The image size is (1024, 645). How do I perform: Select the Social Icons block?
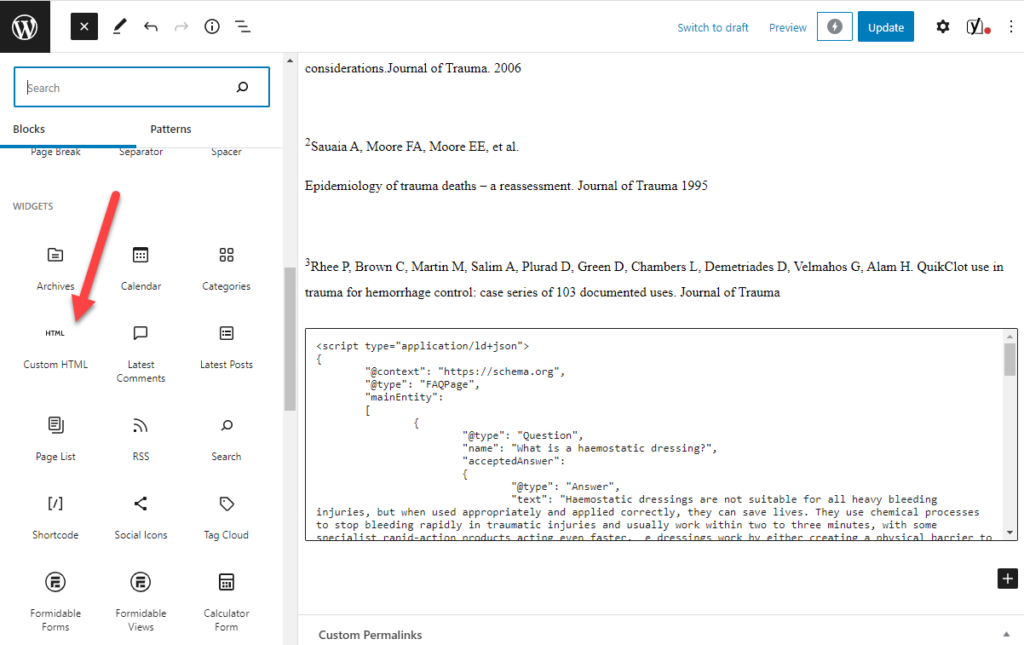pos(141,515)
